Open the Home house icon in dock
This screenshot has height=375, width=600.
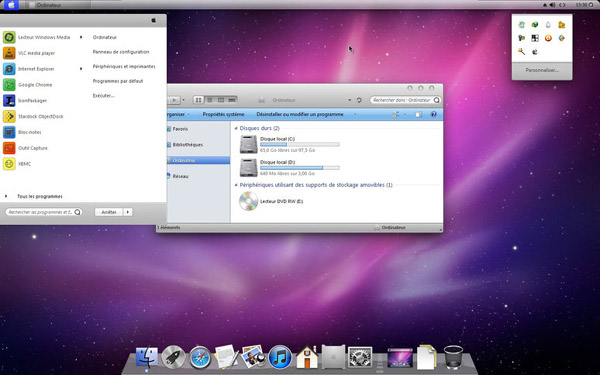[x=307, y=357]
